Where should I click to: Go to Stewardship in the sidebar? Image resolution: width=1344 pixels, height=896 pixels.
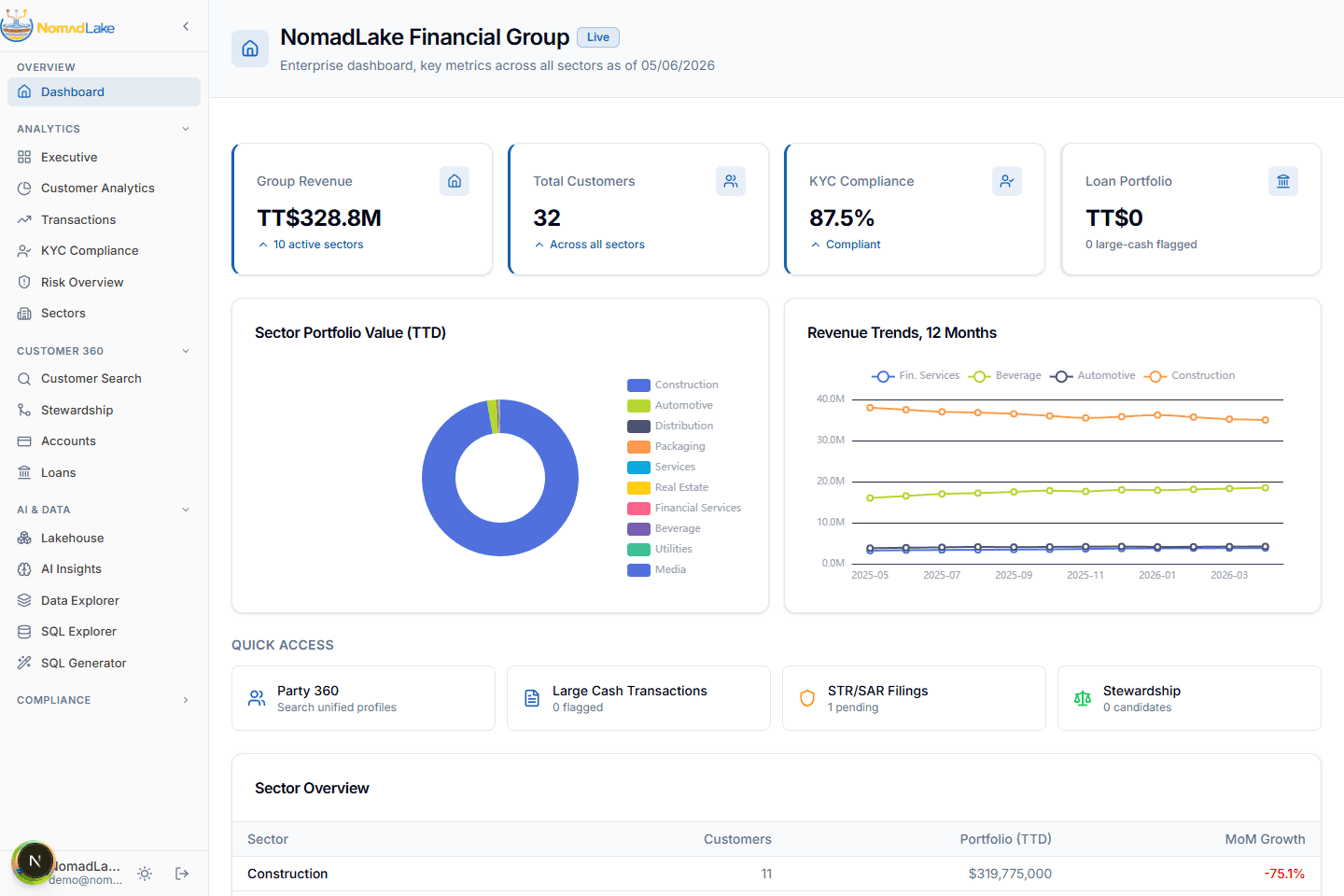point(104,410)
